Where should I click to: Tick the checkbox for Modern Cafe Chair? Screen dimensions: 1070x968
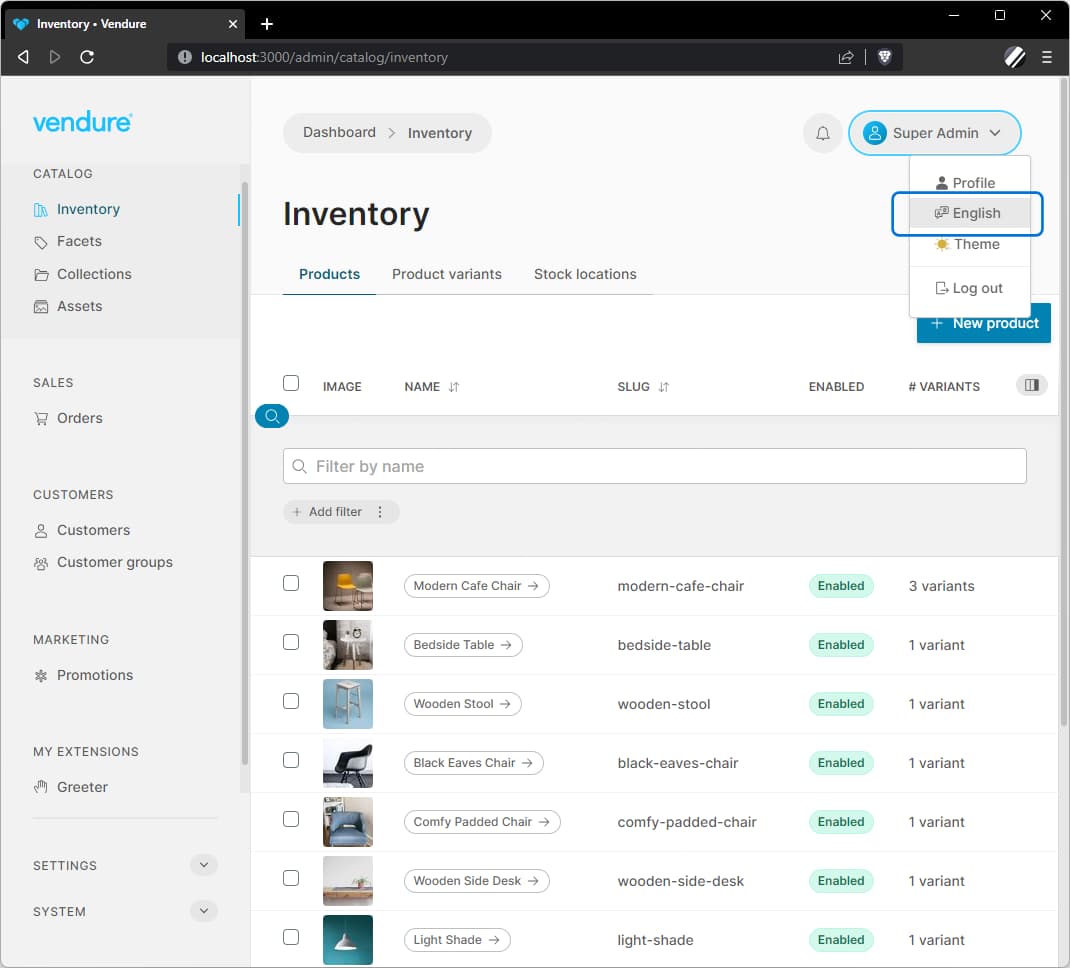(291, 585)
